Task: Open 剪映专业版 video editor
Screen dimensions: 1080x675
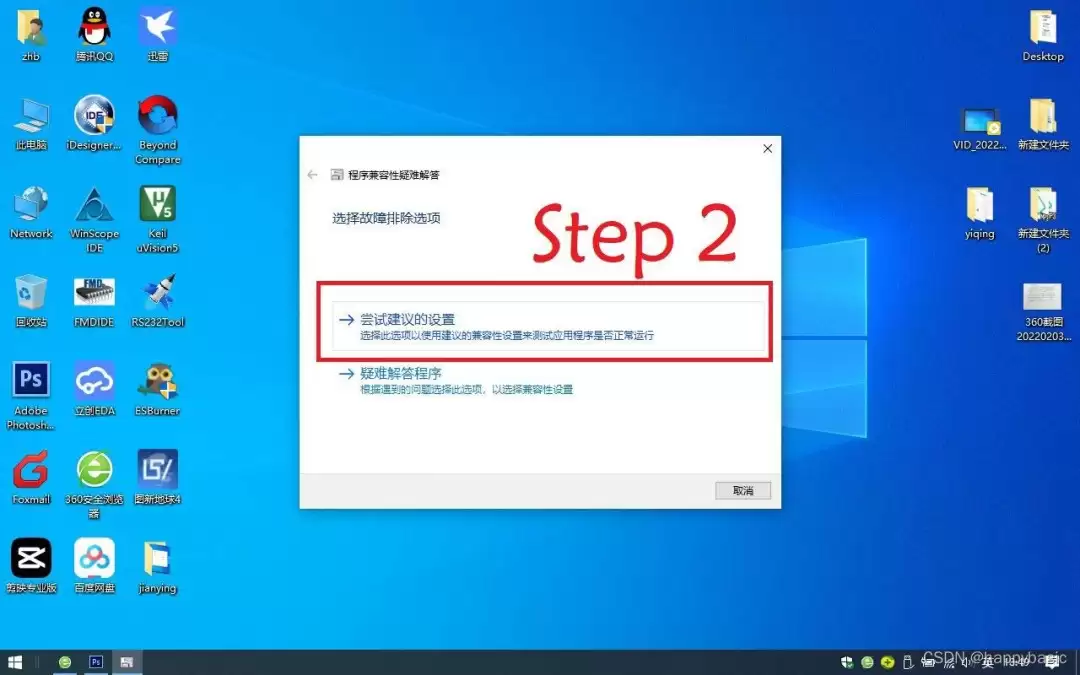Action: 30,558
